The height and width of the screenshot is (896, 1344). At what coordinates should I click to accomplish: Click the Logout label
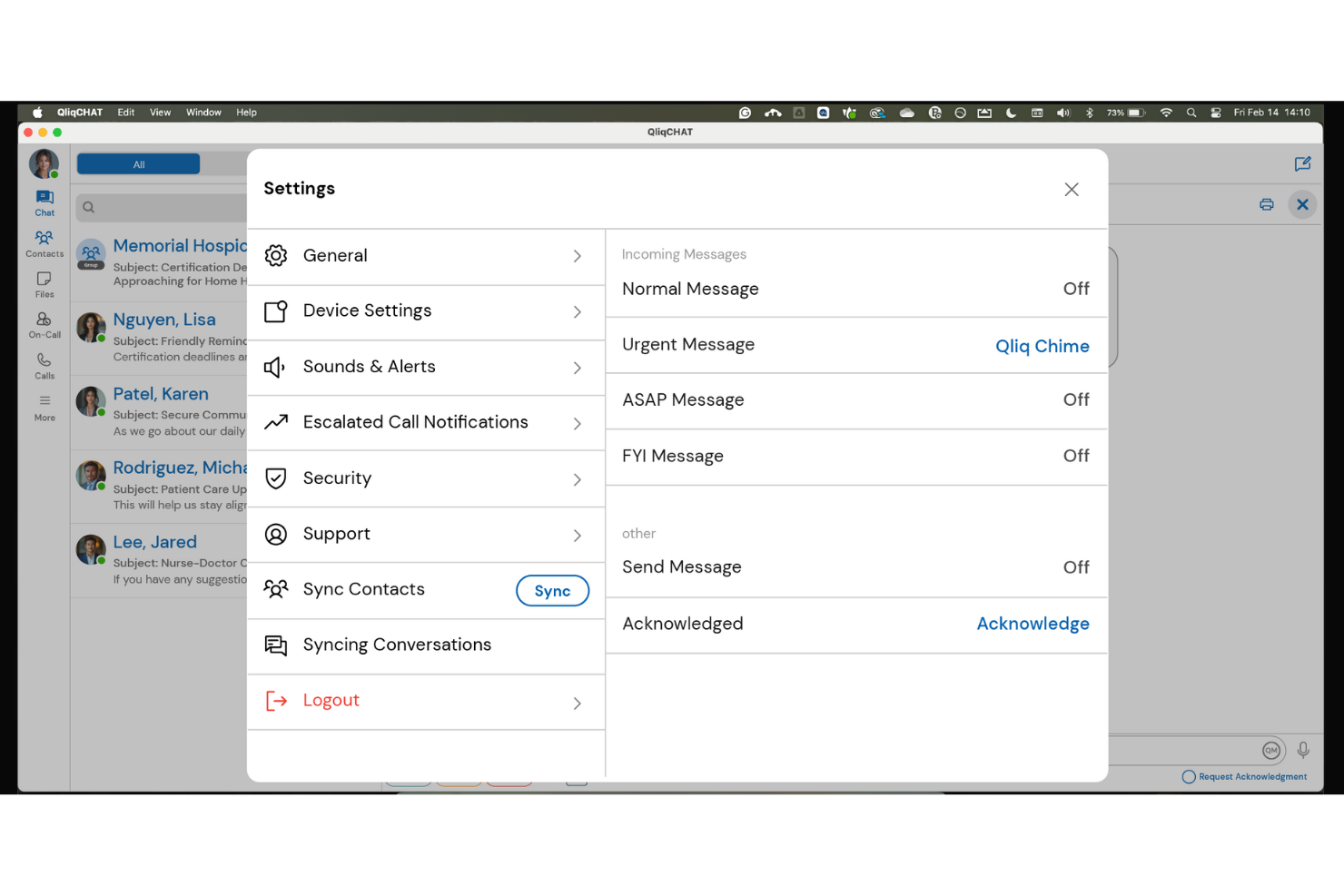point(331,700)
